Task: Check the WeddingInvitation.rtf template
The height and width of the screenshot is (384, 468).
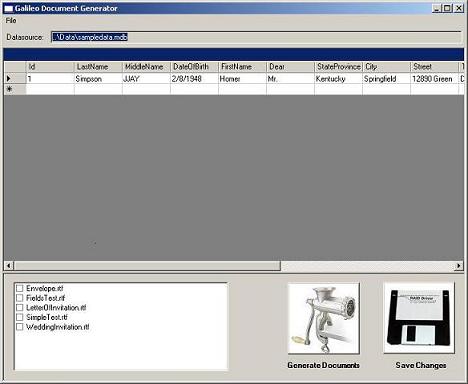Action: coord(20,327)
